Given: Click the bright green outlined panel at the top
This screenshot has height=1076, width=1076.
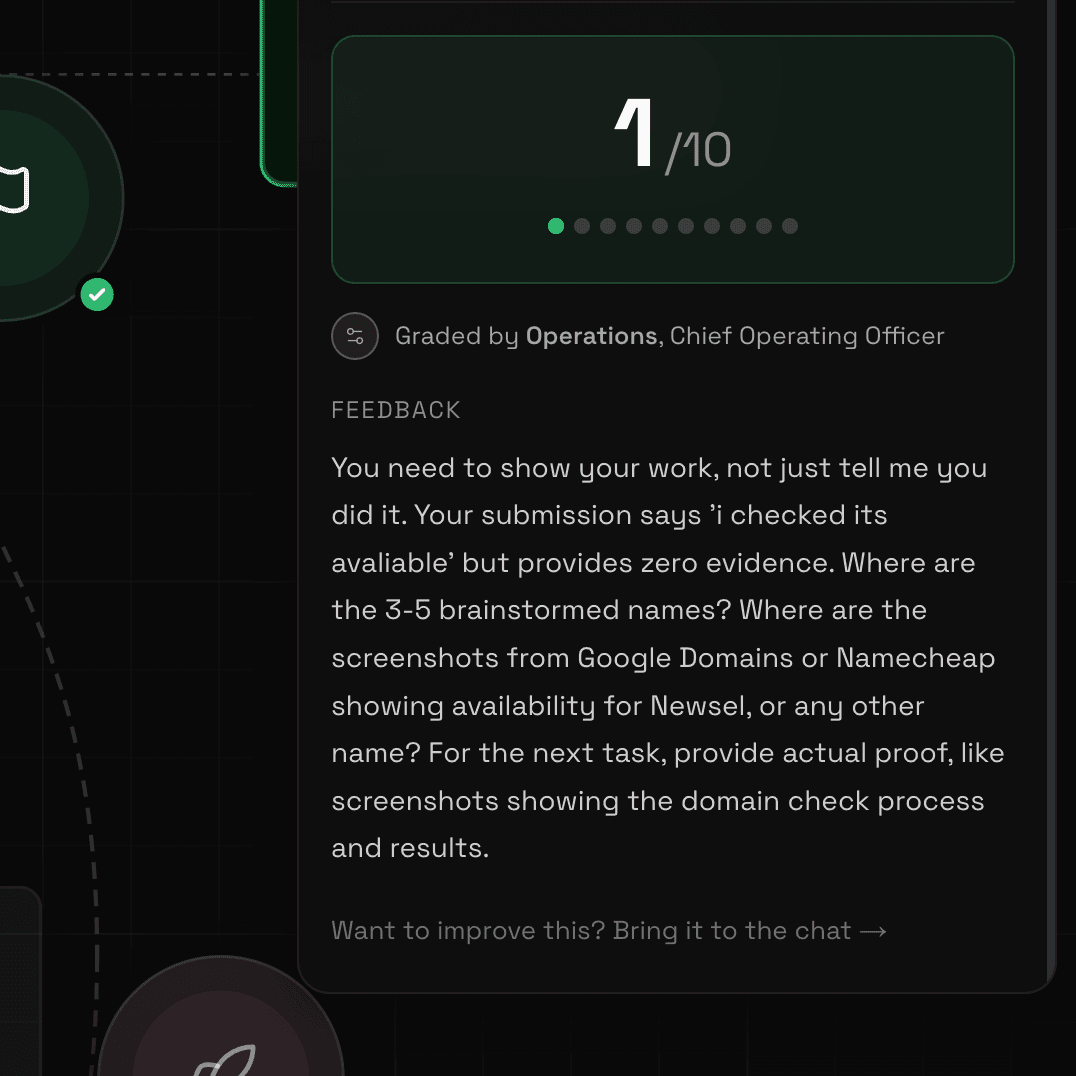Looking at the screenshot, I should 279,93.
